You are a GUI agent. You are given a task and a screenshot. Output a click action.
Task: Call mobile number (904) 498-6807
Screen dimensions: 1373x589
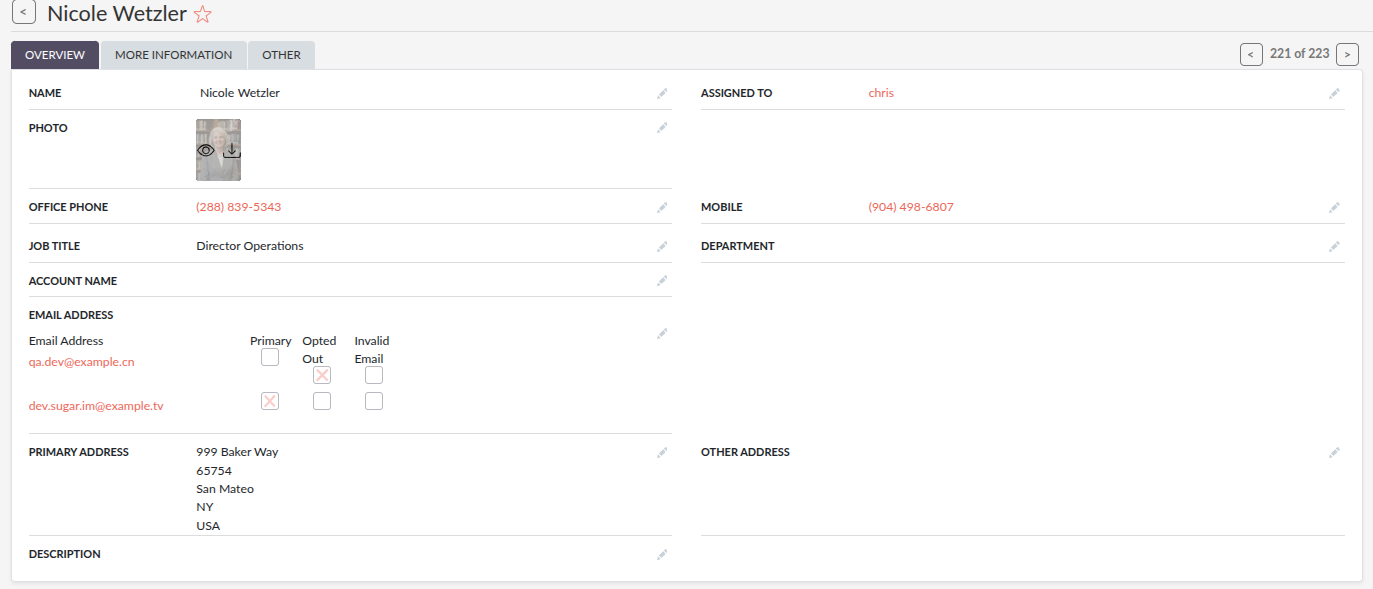coord(911,207)
